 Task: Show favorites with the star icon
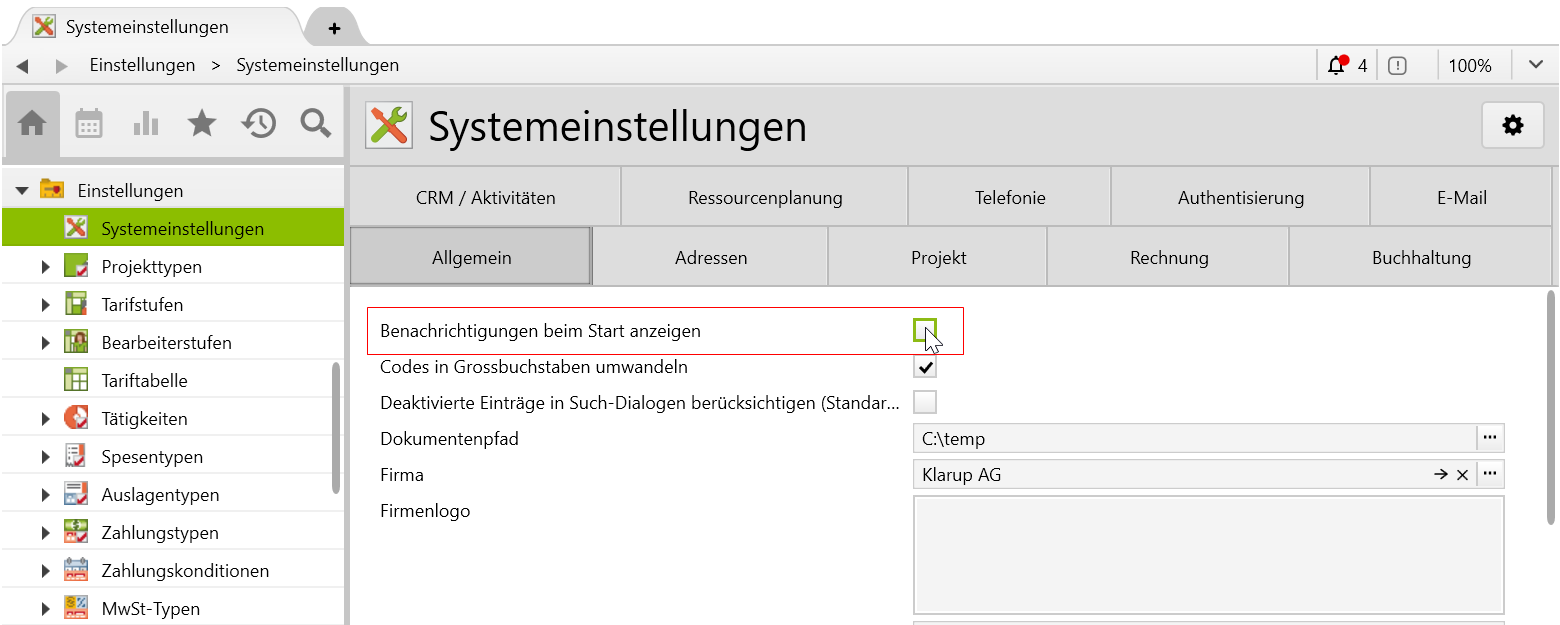tap(202, 124)
